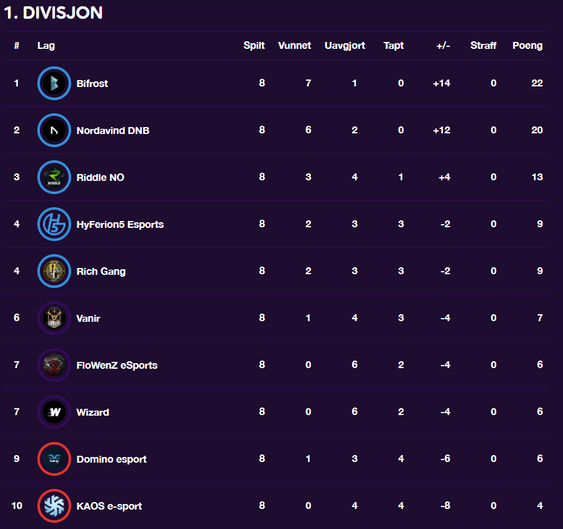Click the KAOS e-sport snowflake logo
Viewport: 563px width, 529px height.
pos(54,506)
